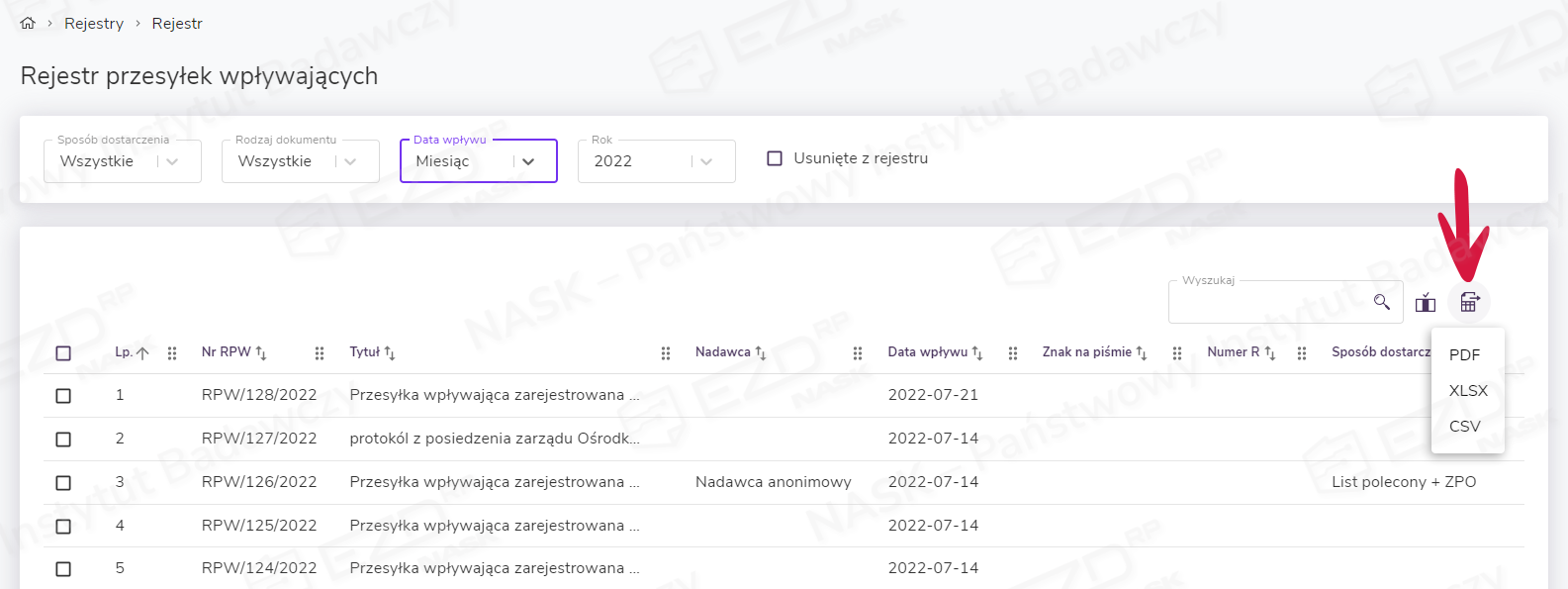Click the home icon in breadcrumb
This screenshot has height=589, width=1568.
[28, 23]
